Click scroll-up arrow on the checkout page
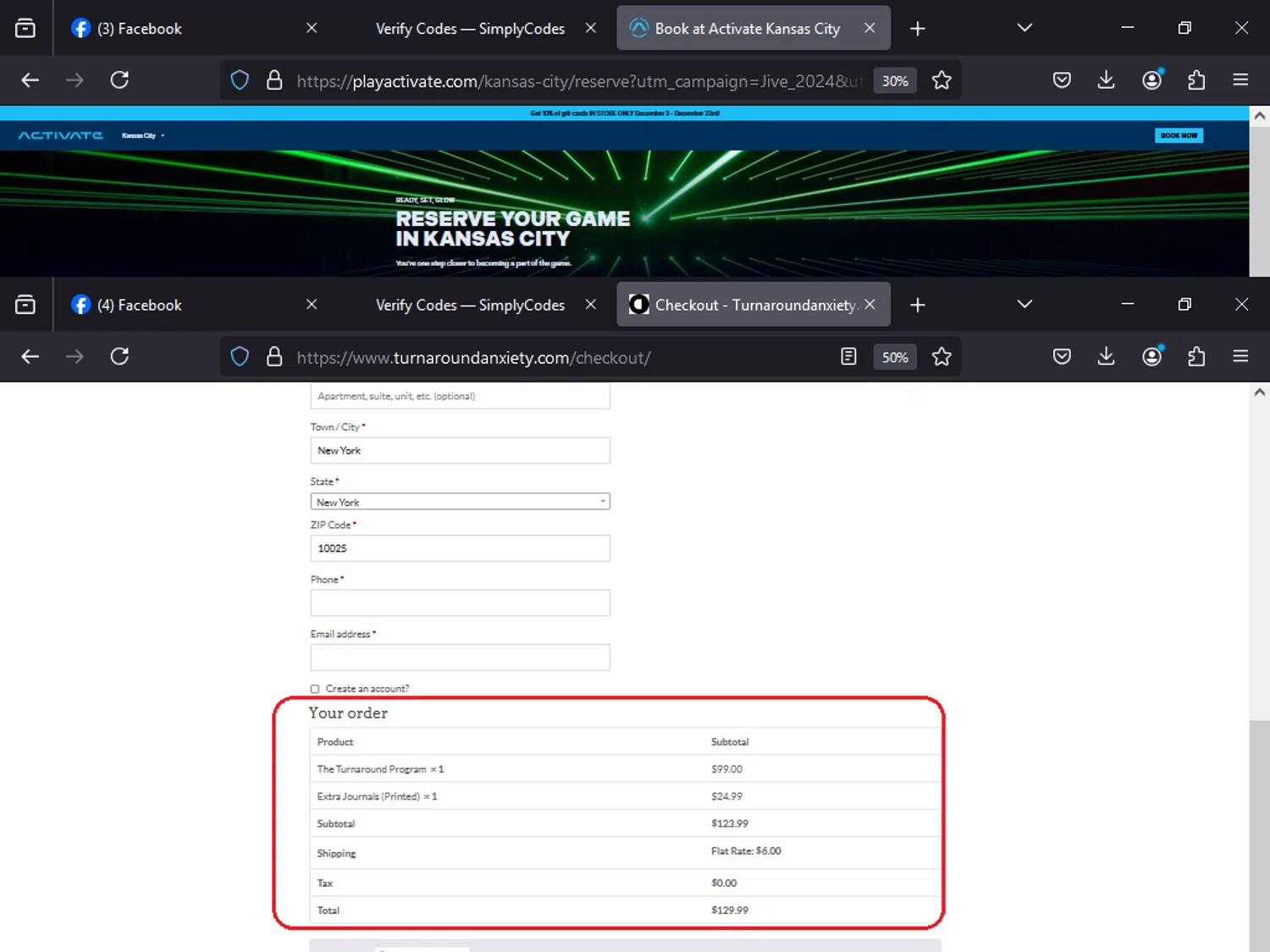Viewport: 1270px width, 952px height. (x=1259, y=392)
